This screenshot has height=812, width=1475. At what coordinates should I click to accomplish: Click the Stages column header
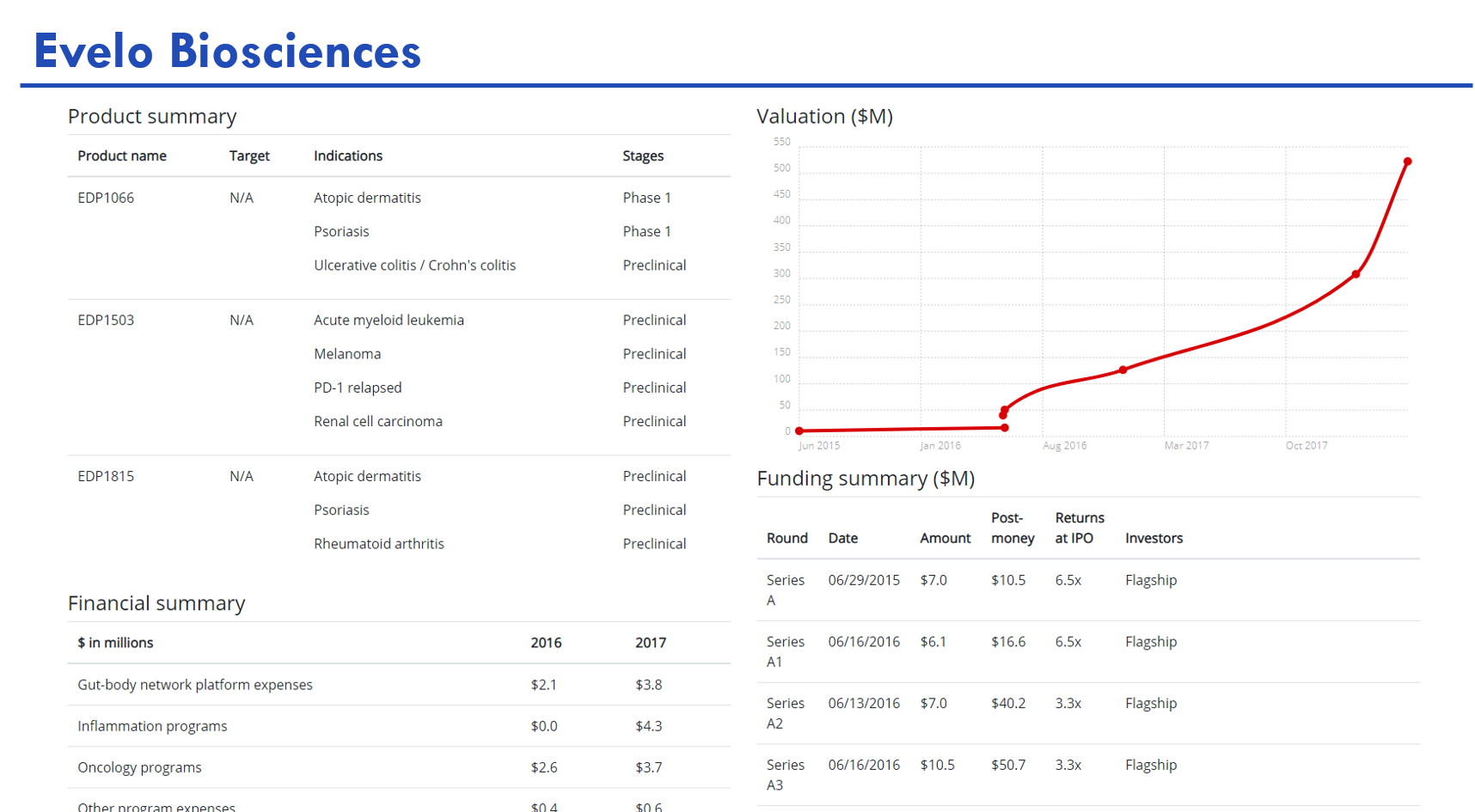click(x=643, y=156)
